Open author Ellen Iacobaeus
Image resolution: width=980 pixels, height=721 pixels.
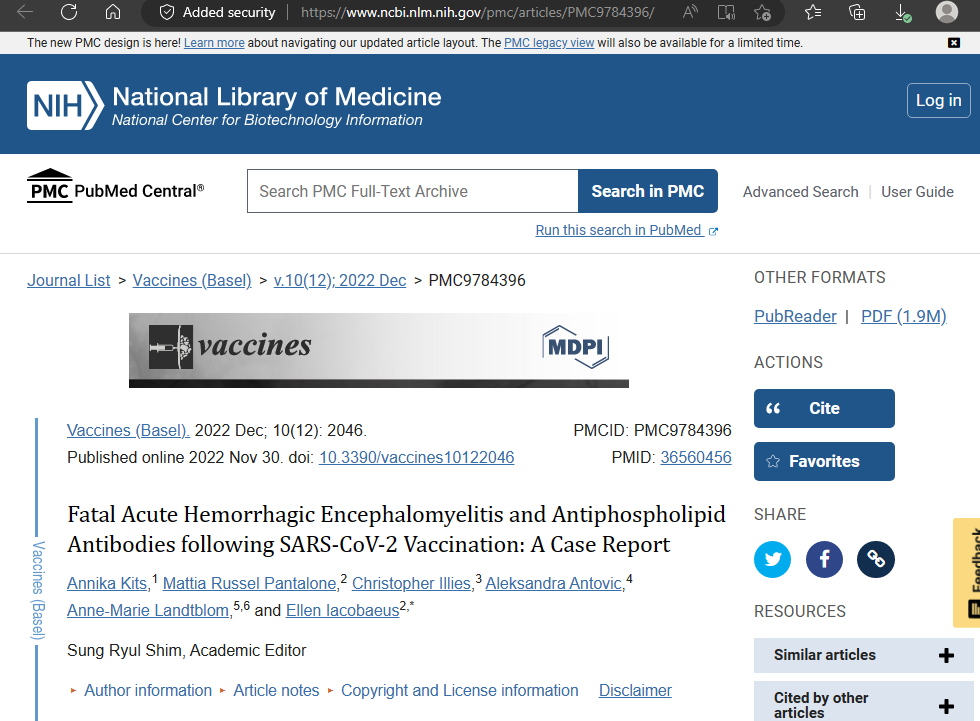tap(342, 610)
